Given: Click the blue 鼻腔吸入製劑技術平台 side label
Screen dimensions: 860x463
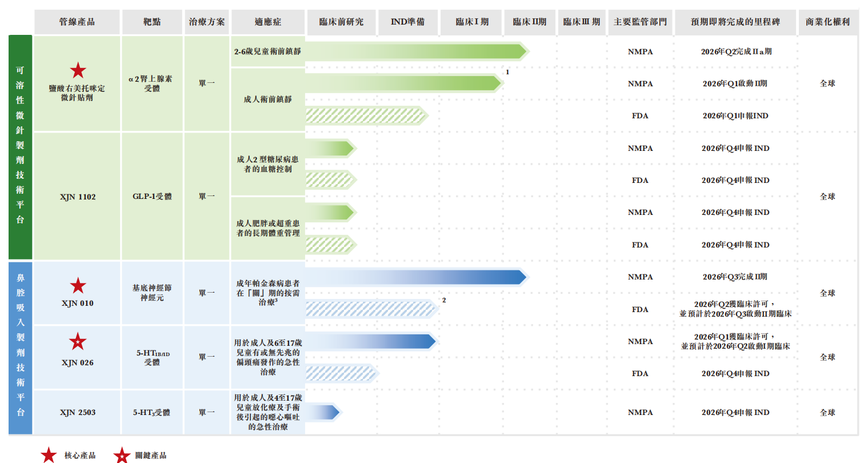Looking at the screenshot, I should pyautogui.click(x=20, y=347).
